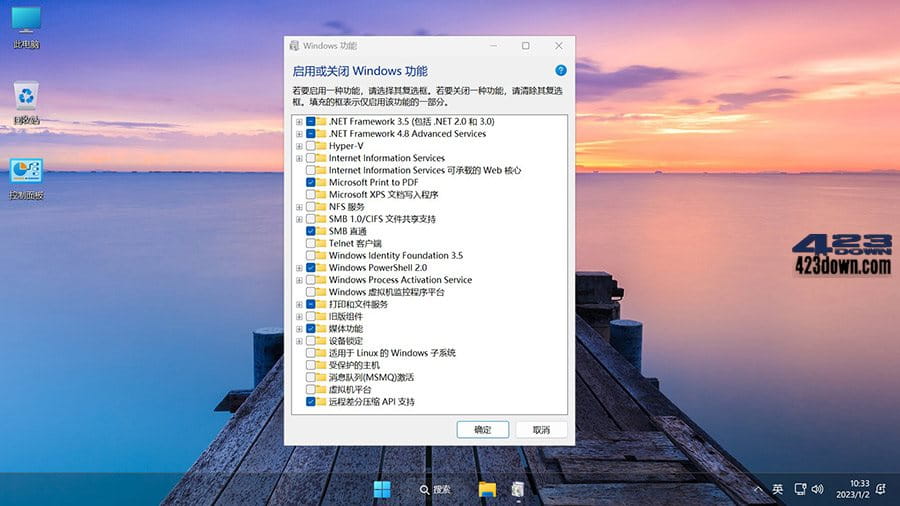Expand Windows Process Activation Service node
This screenshot has height=506, width=900.
[299, 280]
